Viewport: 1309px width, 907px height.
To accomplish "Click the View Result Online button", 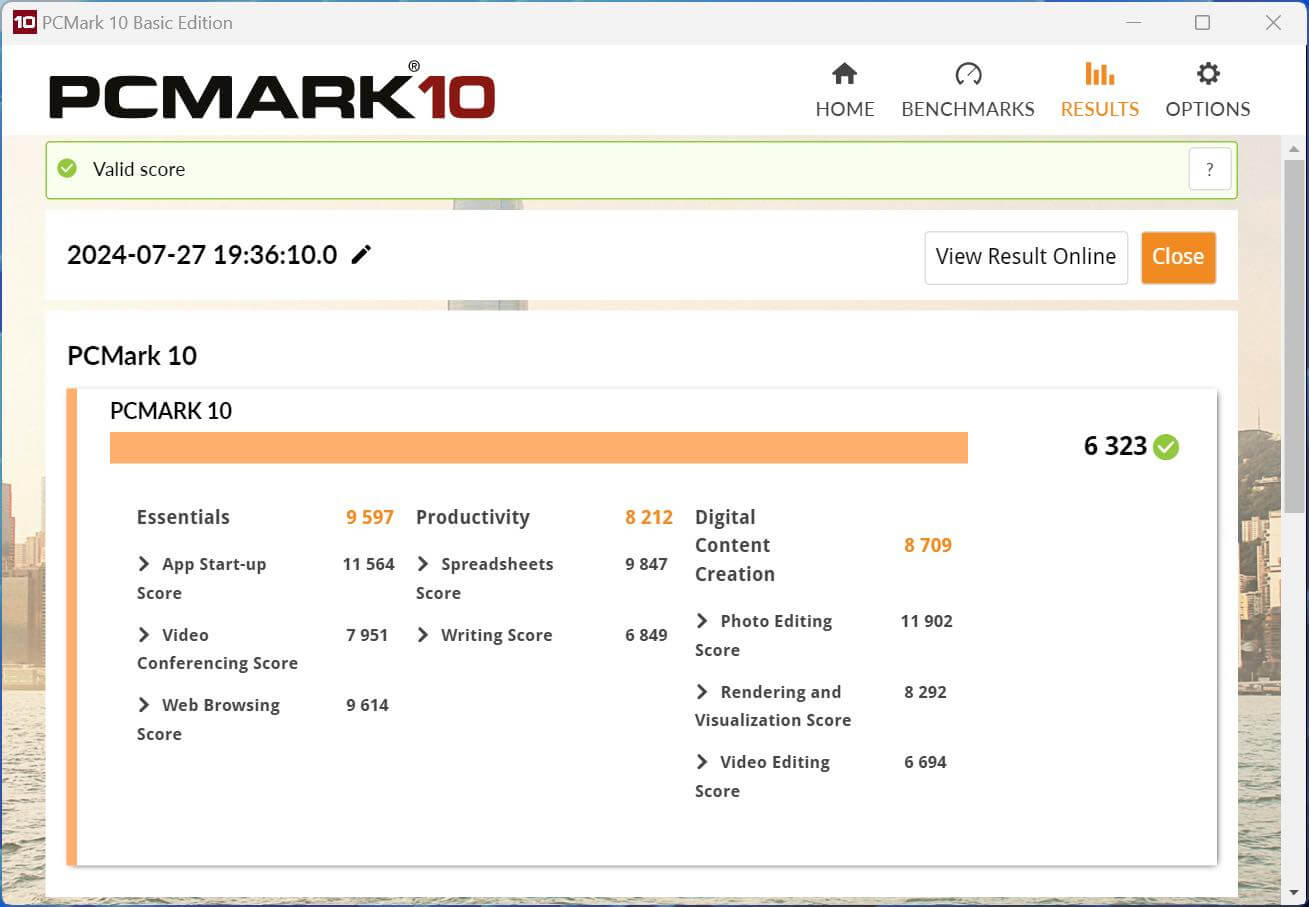I will (x=1026, y=257).
